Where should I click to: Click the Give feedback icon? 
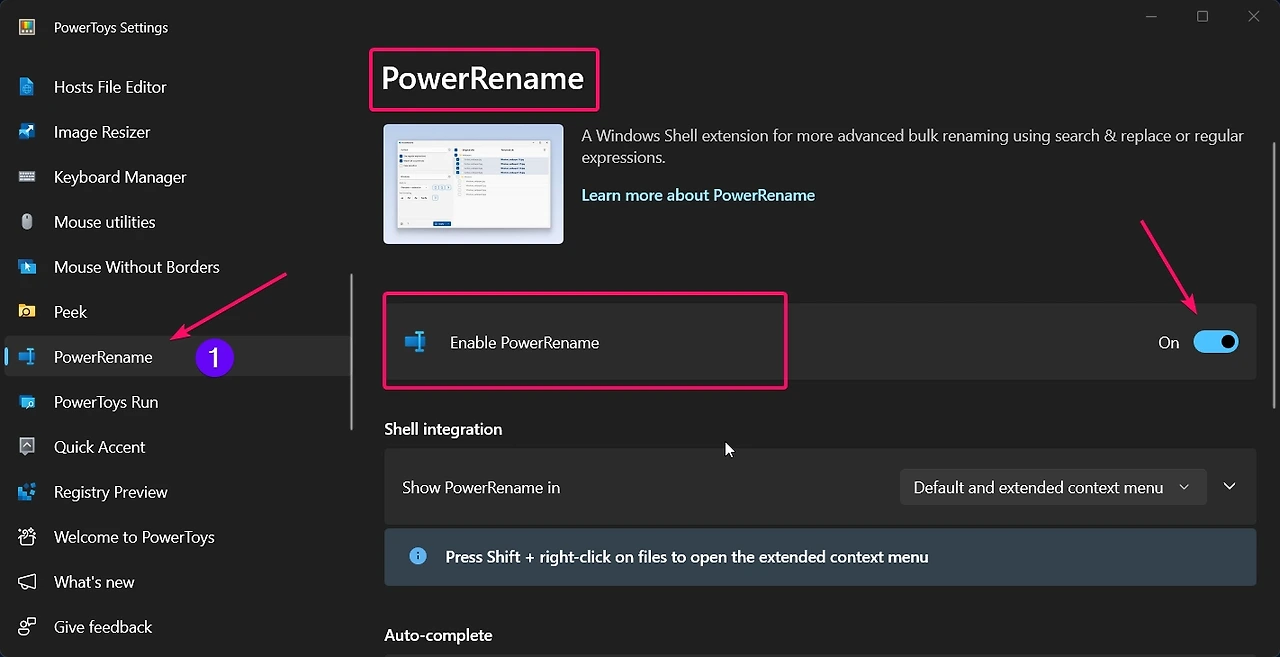pos(27,627)
